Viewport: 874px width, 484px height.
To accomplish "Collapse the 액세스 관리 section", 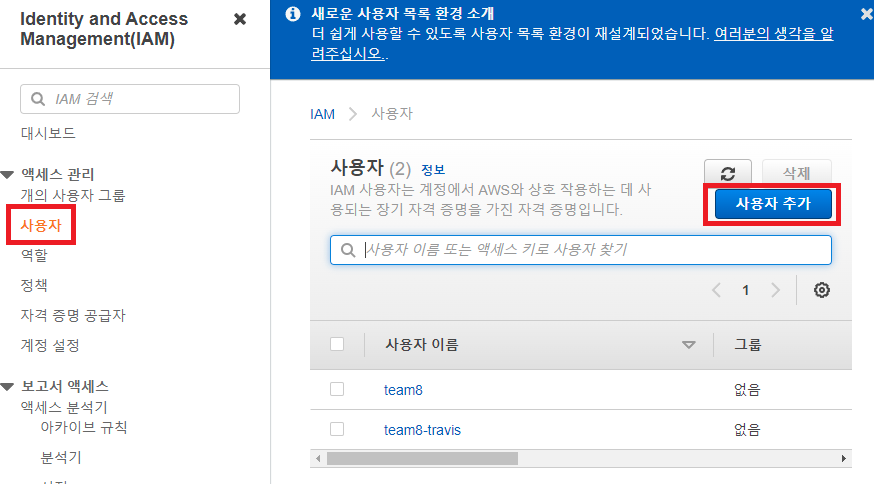I will 7,175.
